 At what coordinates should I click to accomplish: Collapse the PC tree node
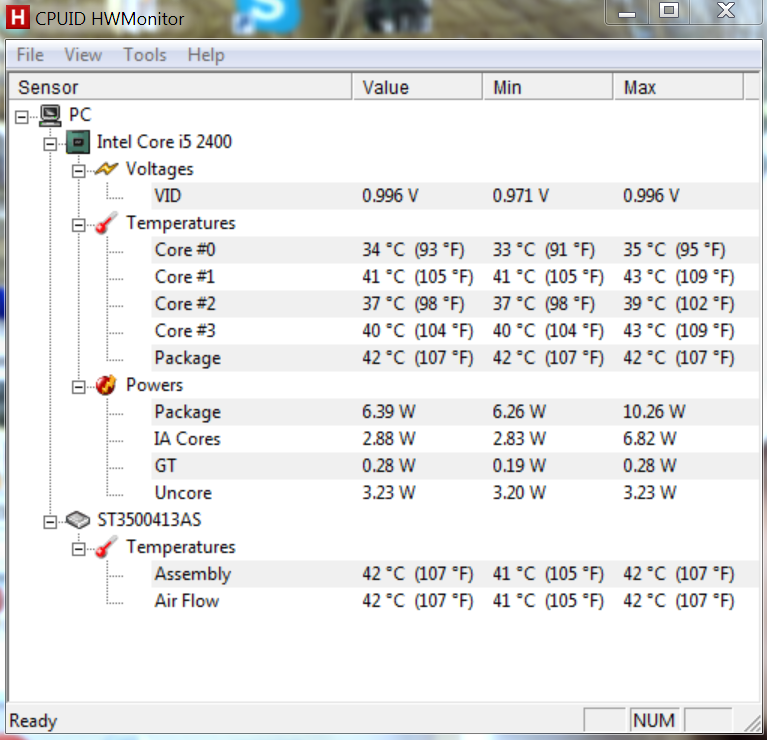[22, 117]
